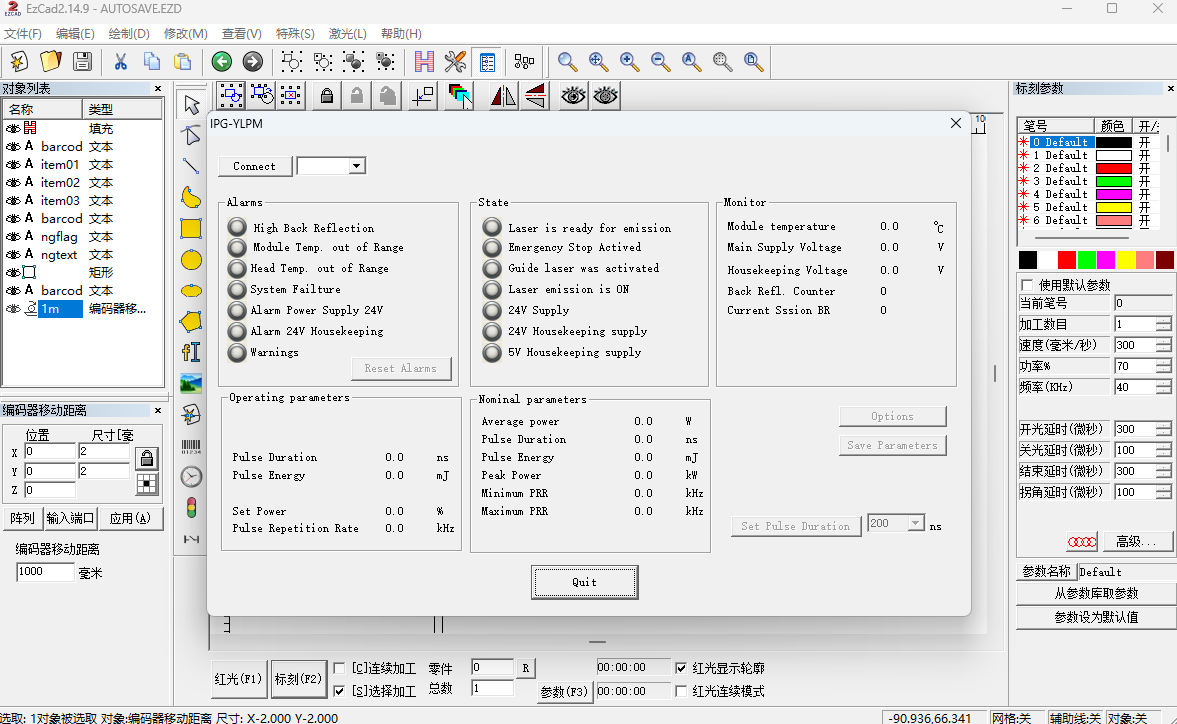Save the file with floppy disk icon
This screenshot has width=1177, height=724.
pos(82,62)
